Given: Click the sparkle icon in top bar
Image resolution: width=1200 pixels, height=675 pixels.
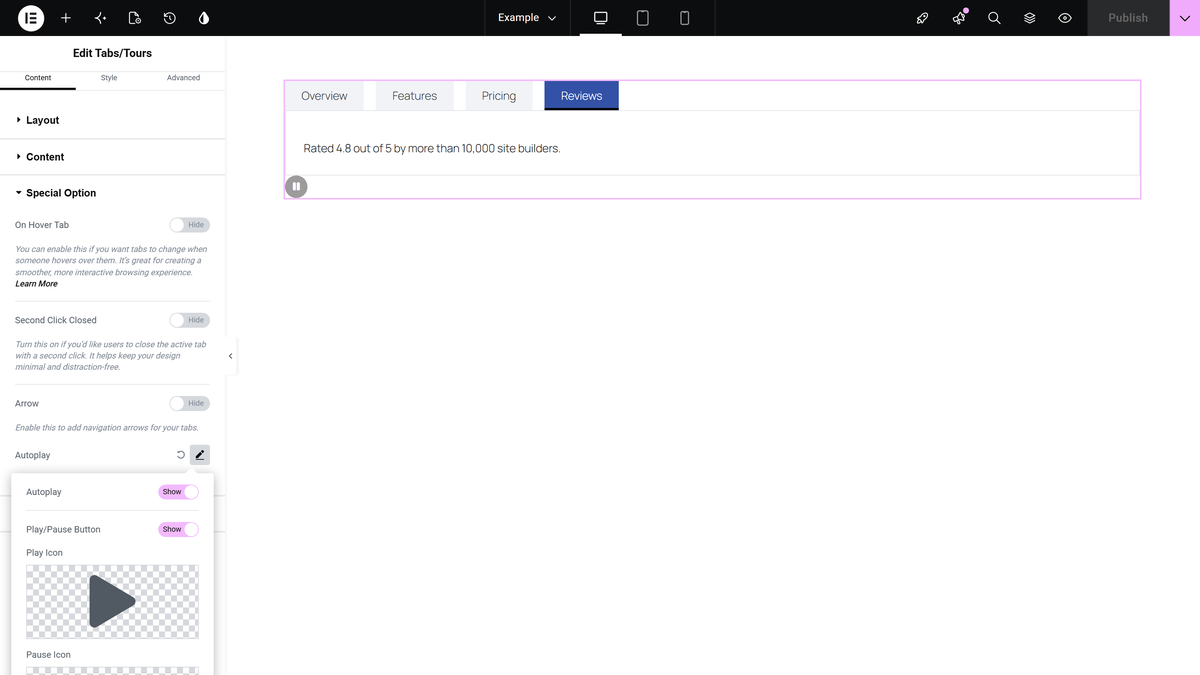Looking at the screenshot, I should [x=100, y=18].
